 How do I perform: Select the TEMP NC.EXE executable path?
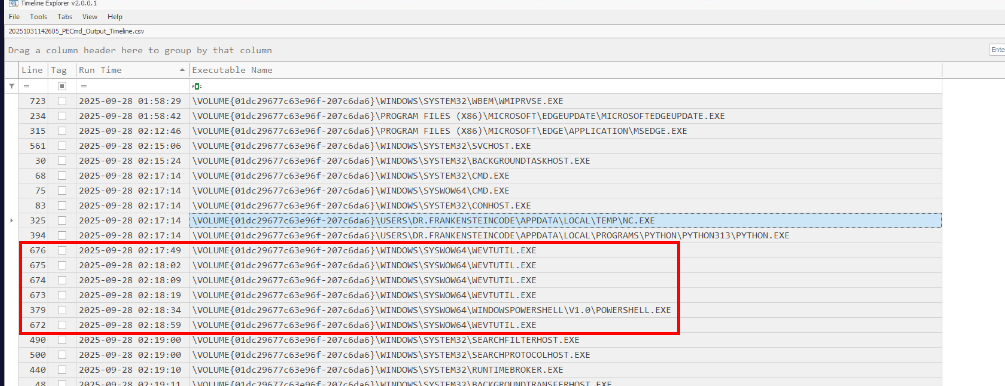[424, 221]
